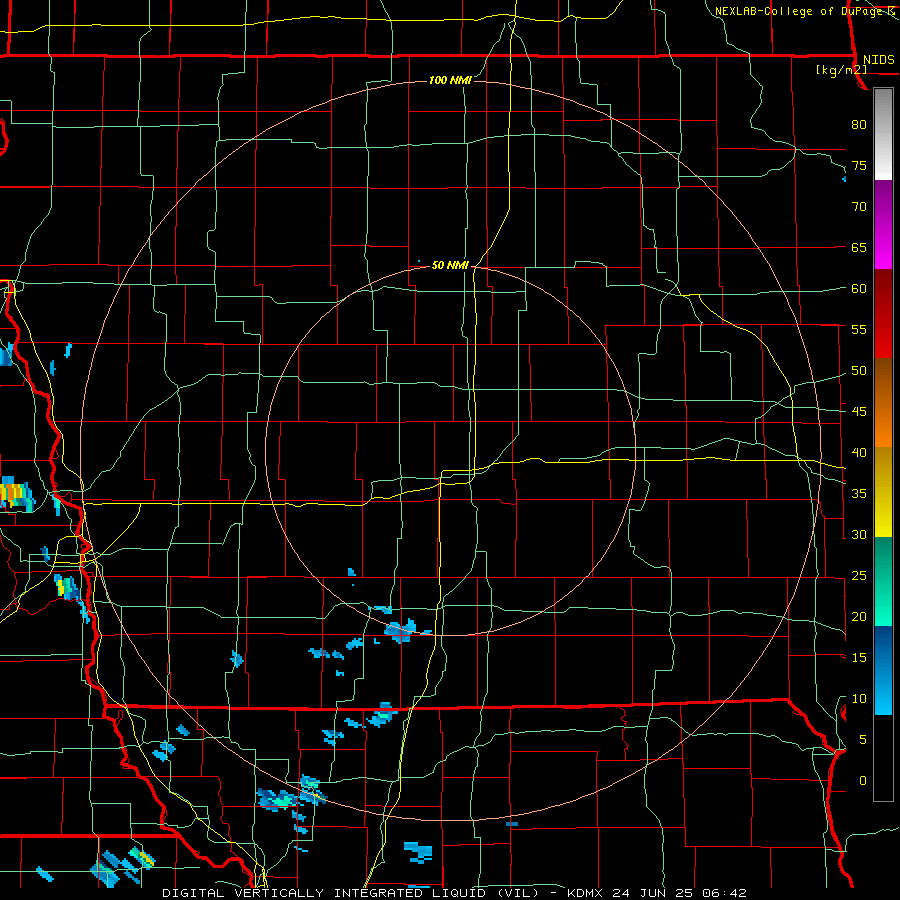Click the scale value 30
Image resolution: width=900 pixels, height=900 pixels.
pos(859,535)
